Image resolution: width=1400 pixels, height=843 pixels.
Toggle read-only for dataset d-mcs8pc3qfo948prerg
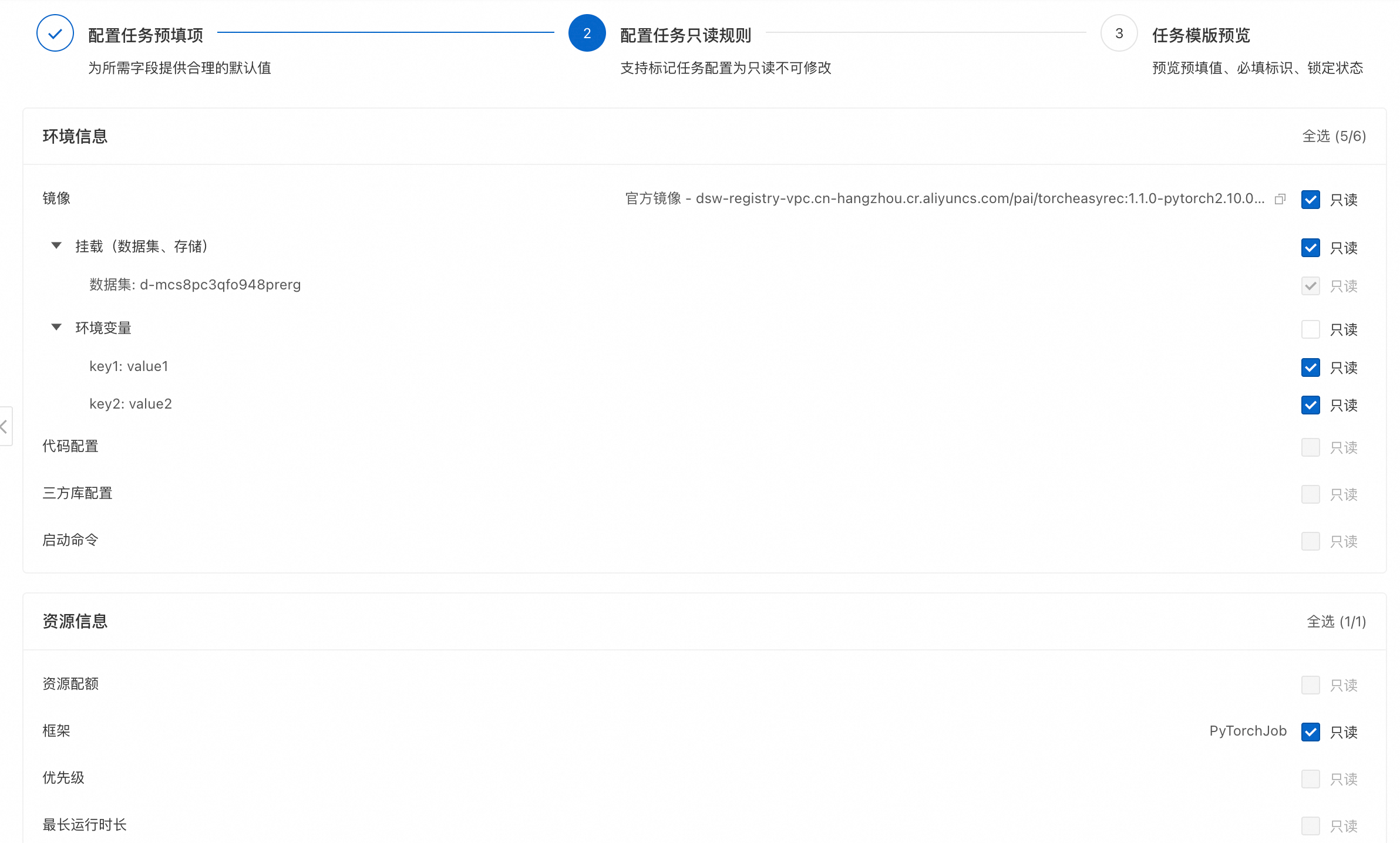1311,286
